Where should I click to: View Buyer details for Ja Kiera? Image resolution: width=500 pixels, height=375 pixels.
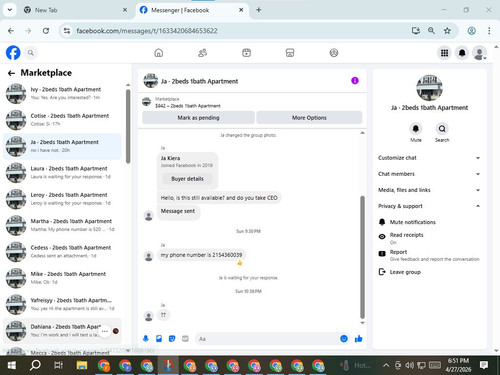pos(187,179)
